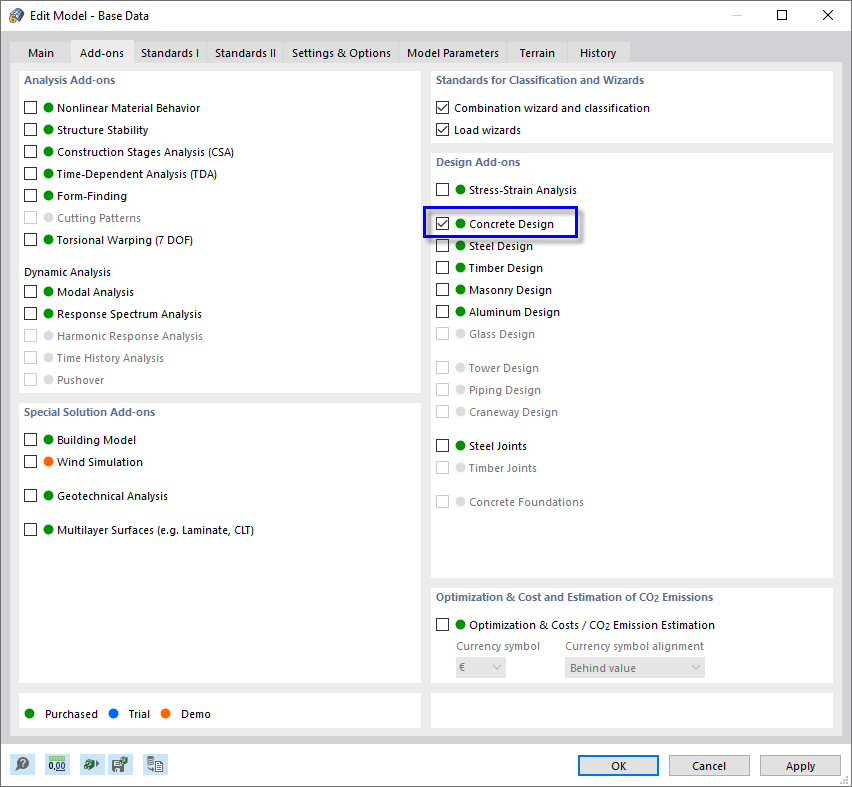Enable Building Model add-on
Viewport: 852px width, 787px height.
(x=30, y=440)
